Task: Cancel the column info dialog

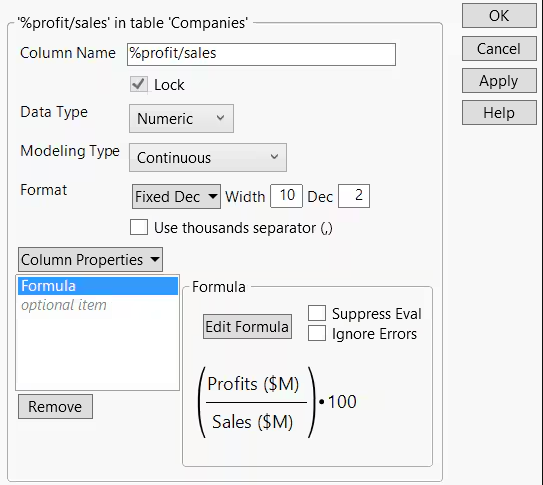Action: point(499,48)
